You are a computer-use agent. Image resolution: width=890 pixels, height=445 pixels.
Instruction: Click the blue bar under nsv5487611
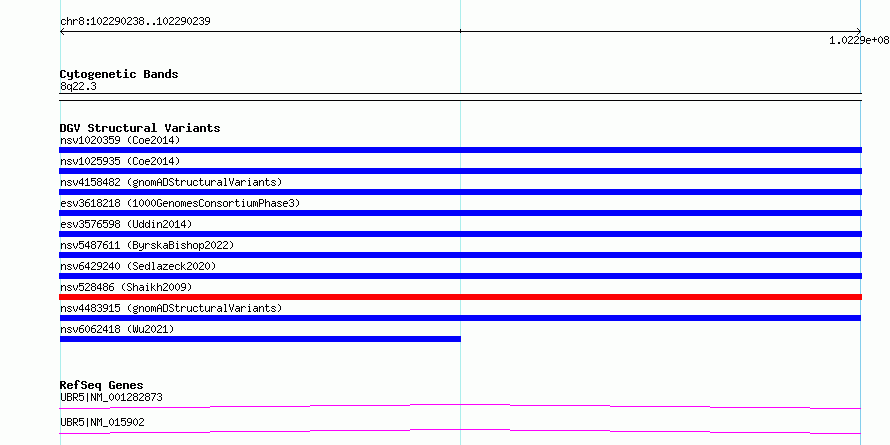pyautogui.click(x=460, y=255)
